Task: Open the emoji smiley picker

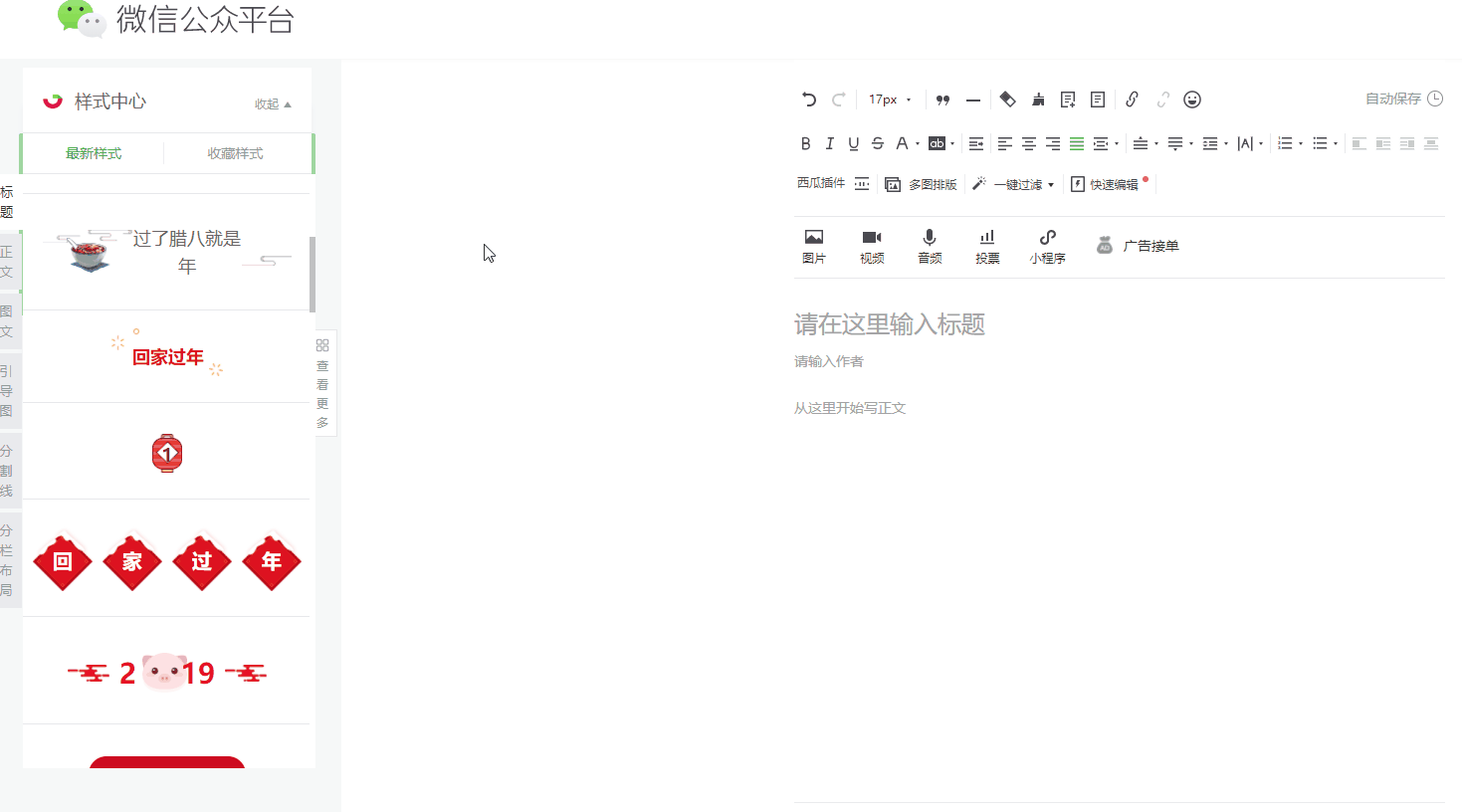Action: pos(1192,100)
